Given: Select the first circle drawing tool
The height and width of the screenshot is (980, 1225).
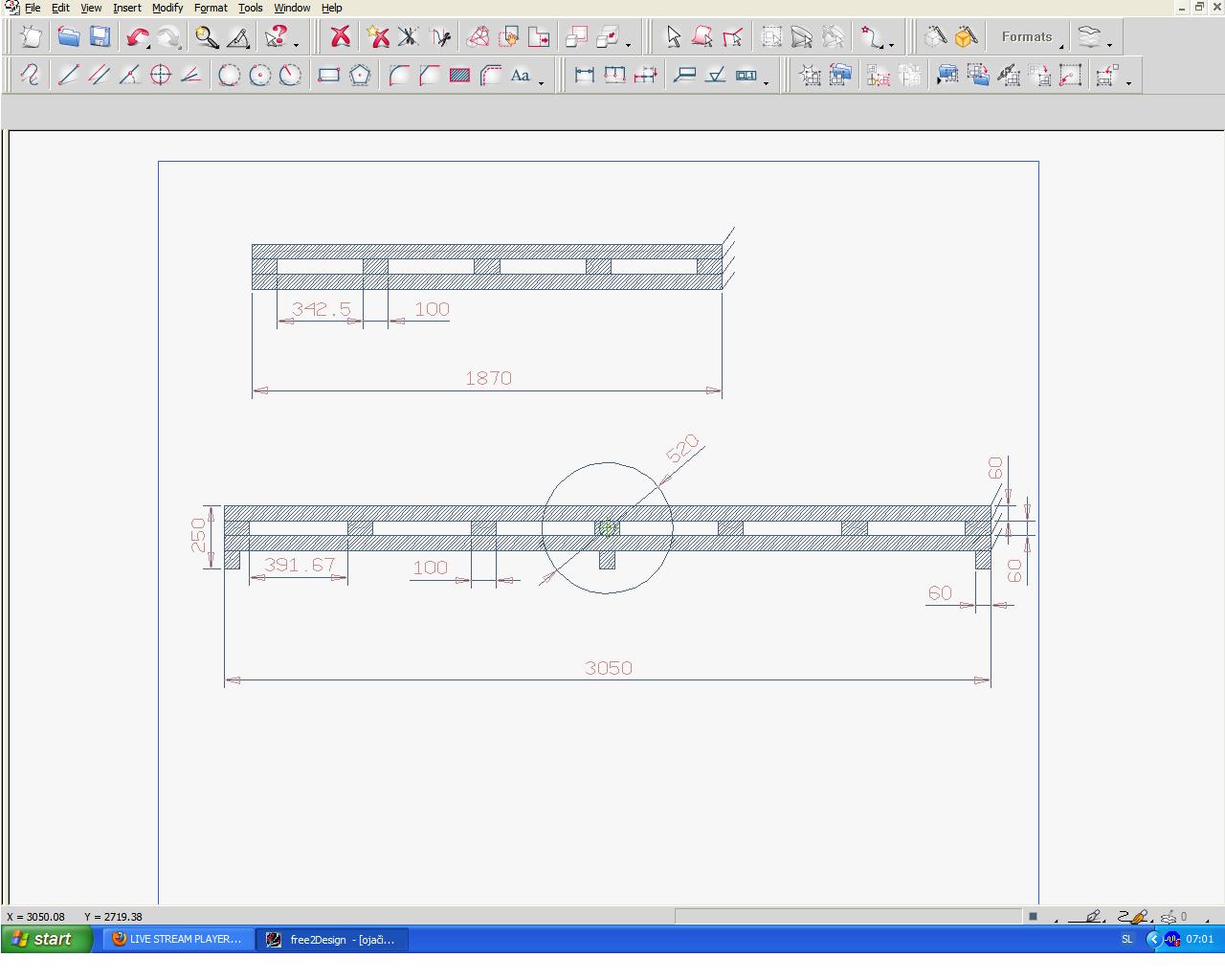Looking at the screenshot, I should pyautogui.click(x=229, y=75).
